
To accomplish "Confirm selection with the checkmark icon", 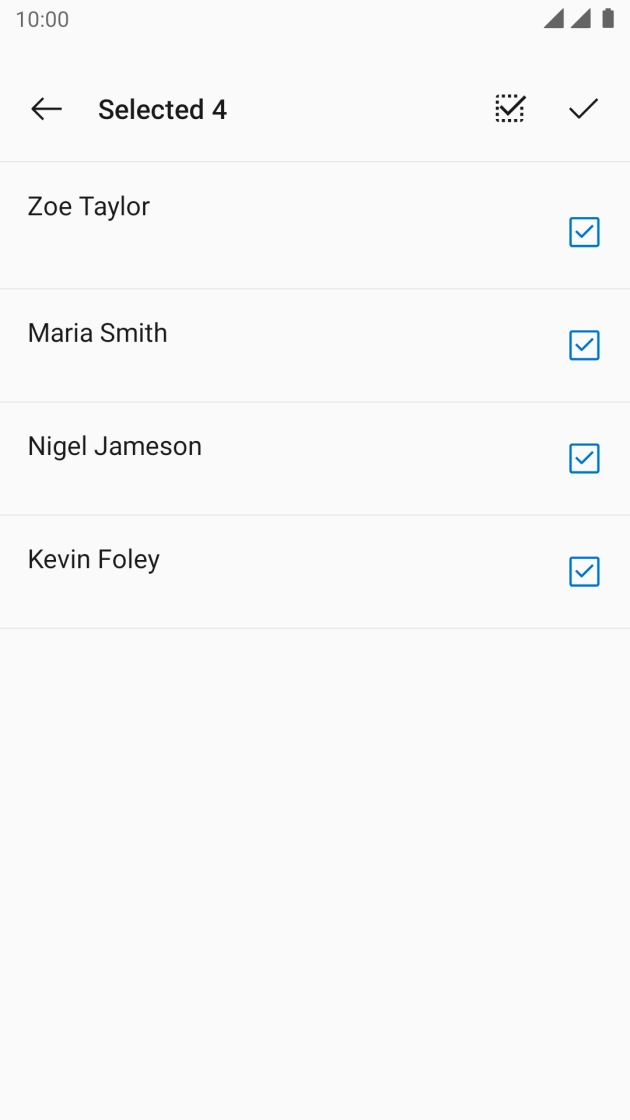I will coord(583,108).
